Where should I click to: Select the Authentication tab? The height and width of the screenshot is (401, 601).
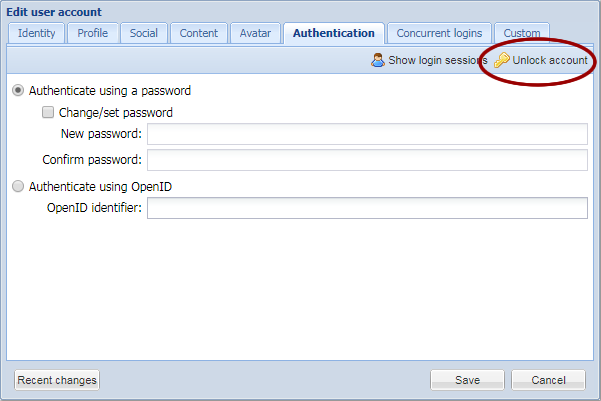click(x=334, y=33)
